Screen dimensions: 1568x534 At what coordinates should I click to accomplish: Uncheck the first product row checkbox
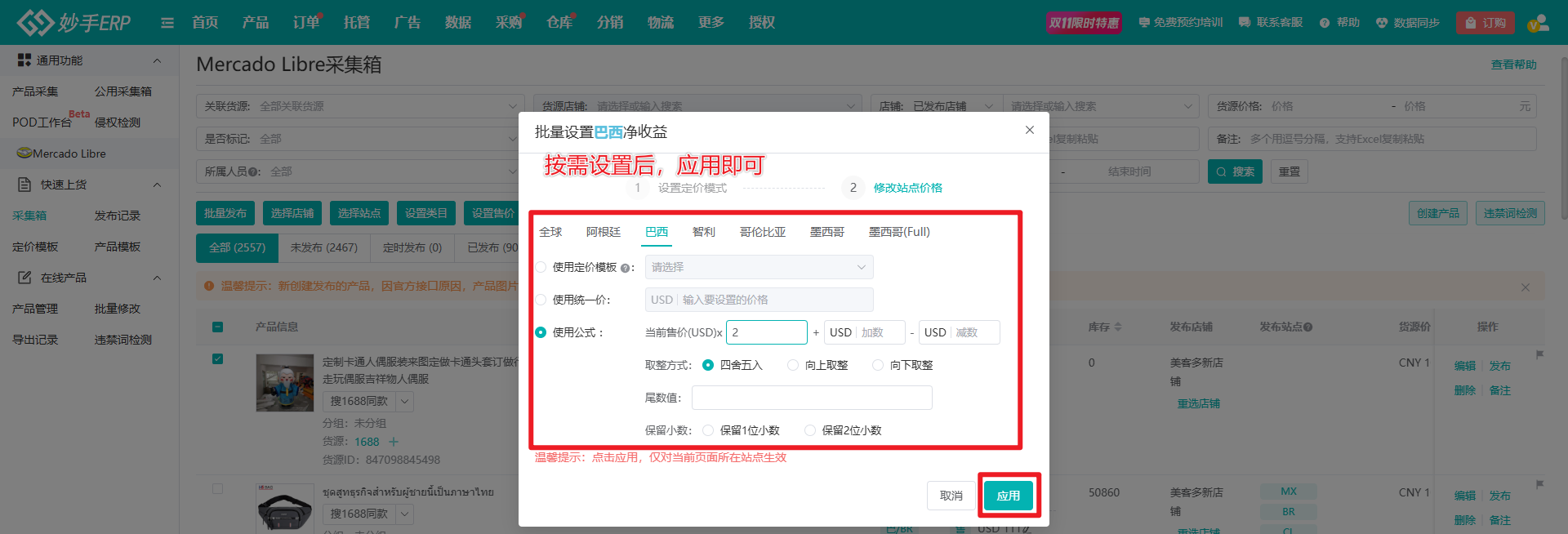click(x=217, y=358)
